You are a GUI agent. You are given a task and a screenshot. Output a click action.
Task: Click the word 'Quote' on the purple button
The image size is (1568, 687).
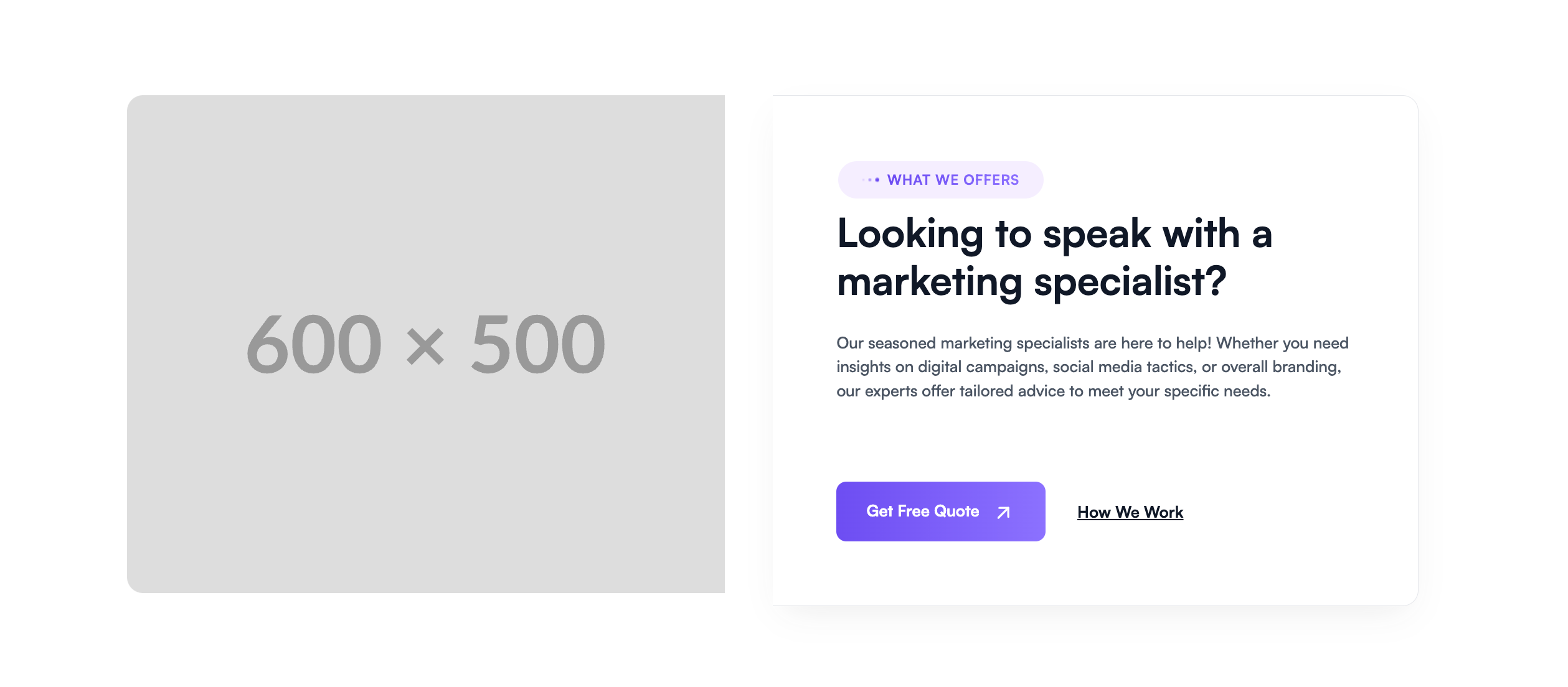(x=956, y=512)
